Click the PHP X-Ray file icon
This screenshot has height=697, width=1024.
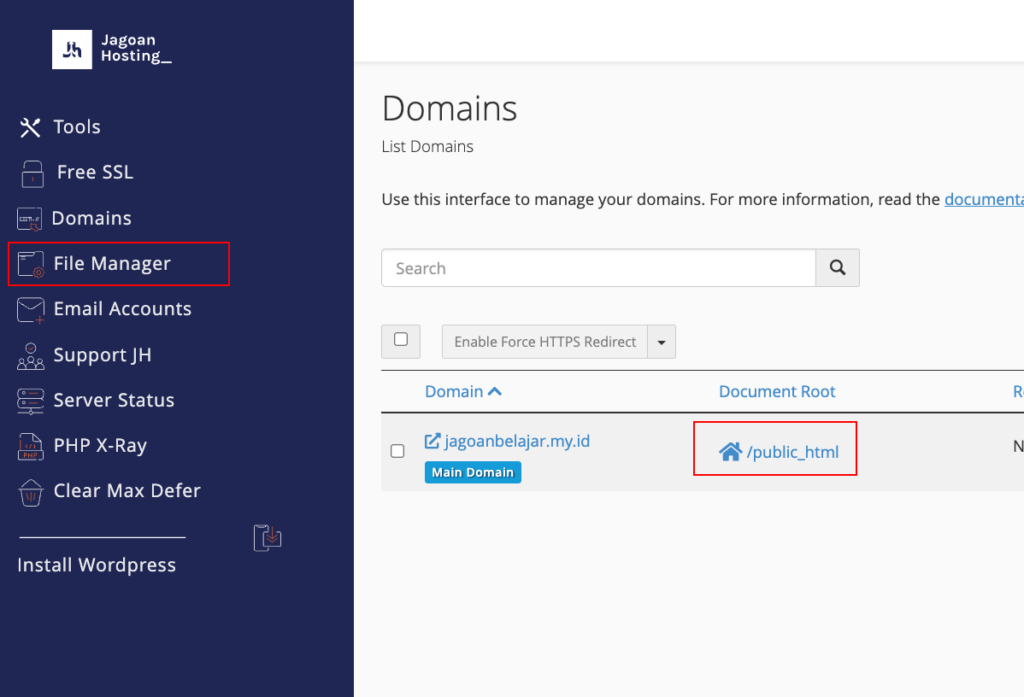tap(31, 446)
